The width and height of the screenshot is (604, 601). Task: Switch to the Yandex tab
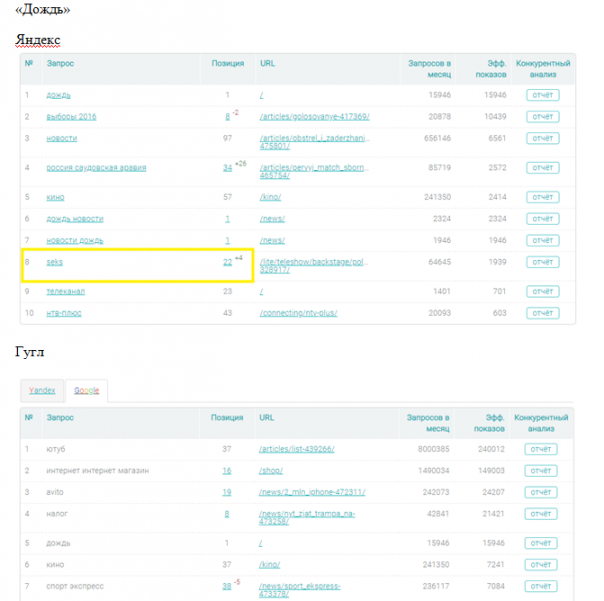click(42, 390)
